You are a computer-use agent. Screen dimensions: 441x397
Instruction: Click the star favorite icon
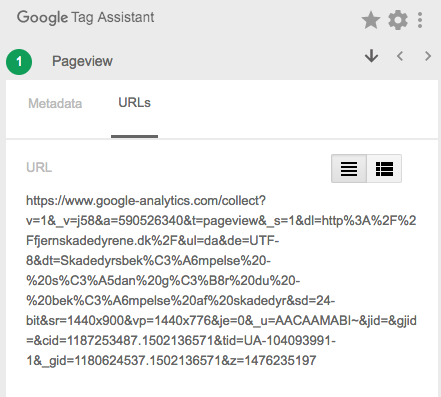click(x=371, y=20)
